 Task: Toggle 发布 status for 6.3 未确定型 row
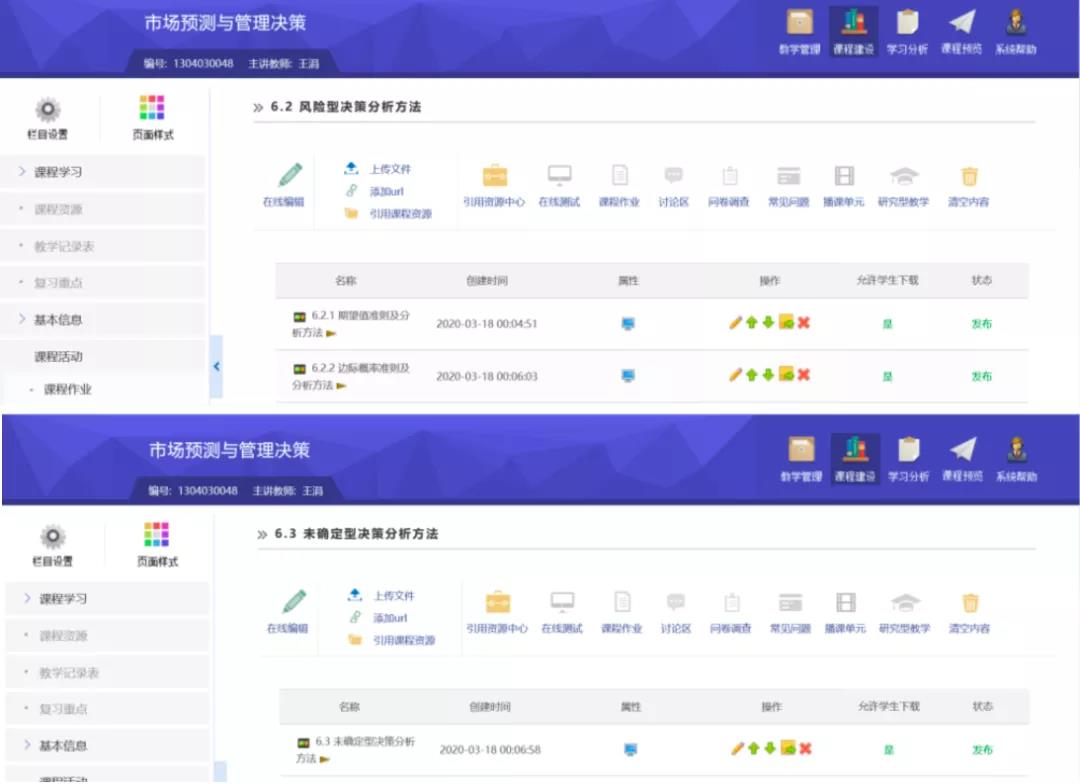click(x=982, y=750)
